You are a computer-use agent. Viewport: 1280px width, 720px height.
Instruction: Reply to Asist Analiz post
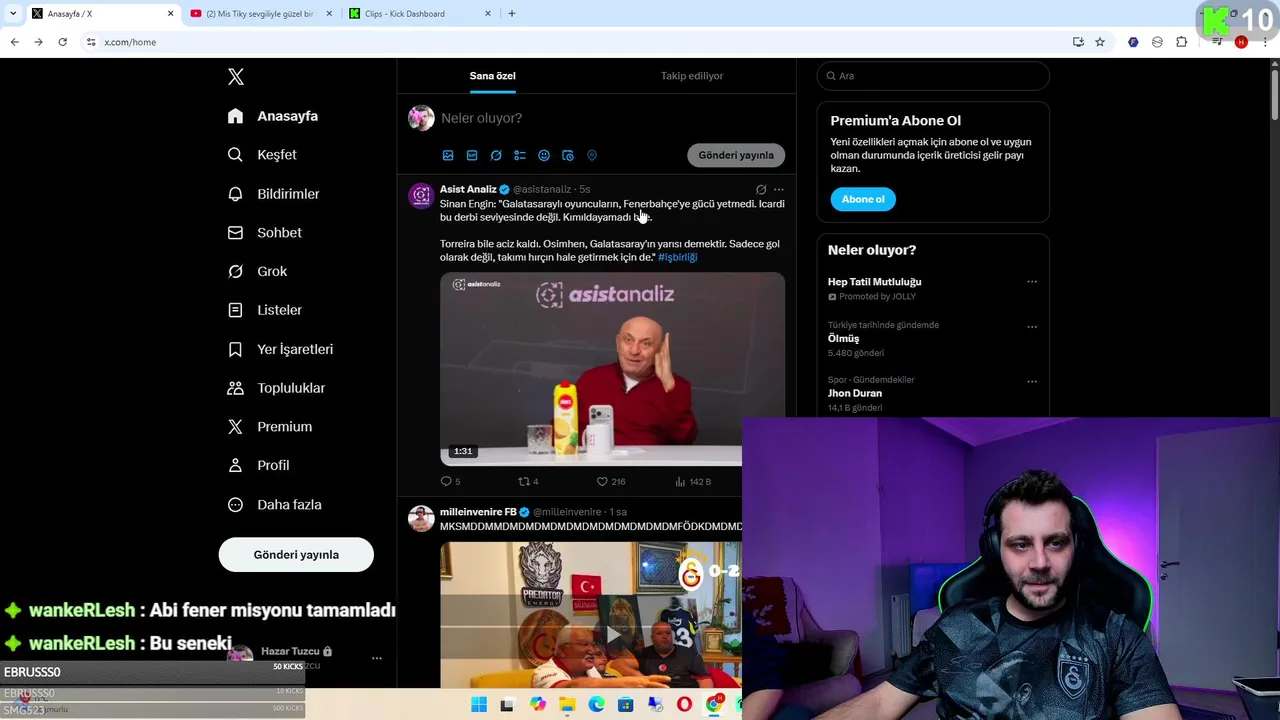click(450, 482)
